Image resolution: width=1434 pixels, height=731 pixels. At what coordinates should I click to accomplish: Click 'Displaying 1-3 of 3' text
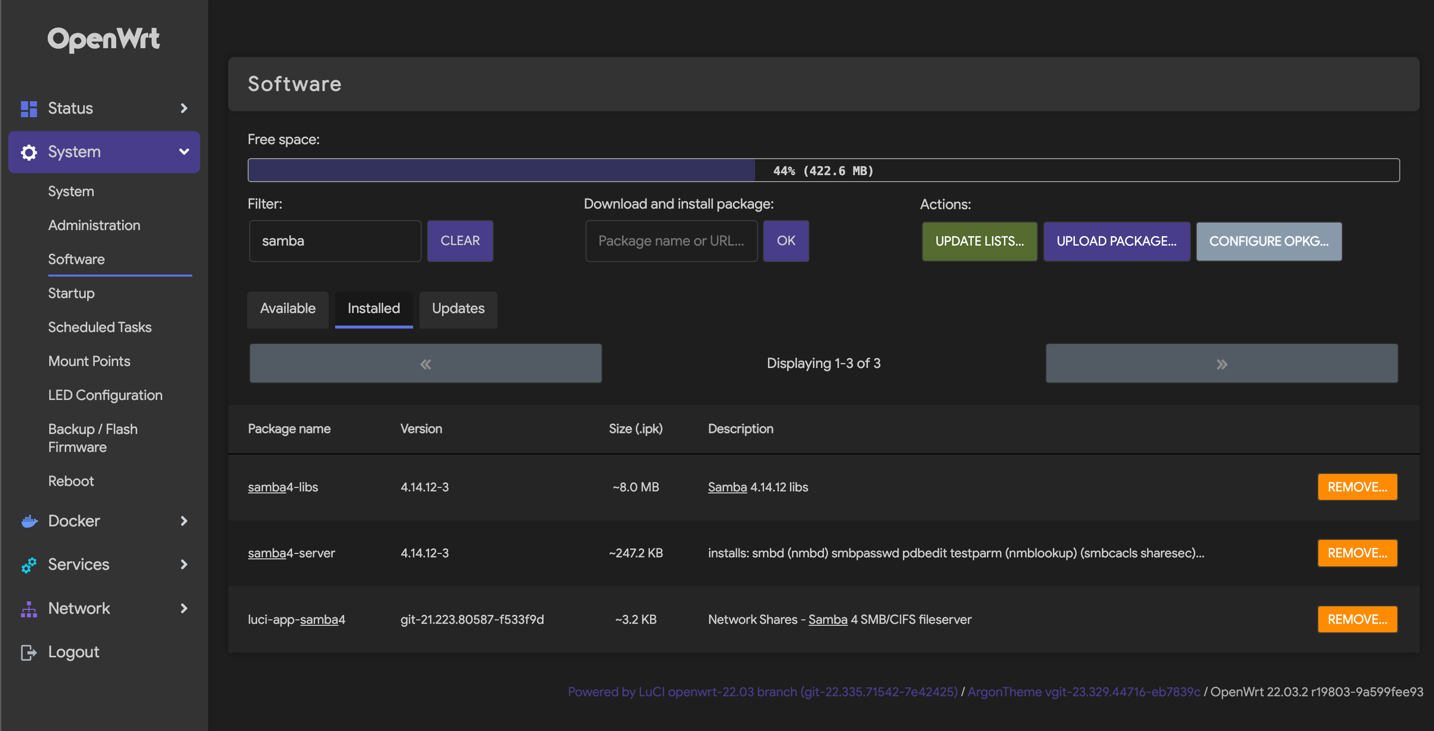coord(824,363)
